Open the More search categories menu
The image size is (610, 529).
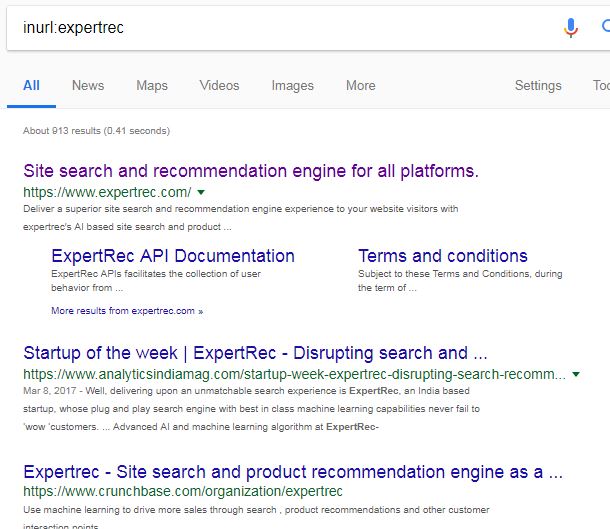click(360, 85)
